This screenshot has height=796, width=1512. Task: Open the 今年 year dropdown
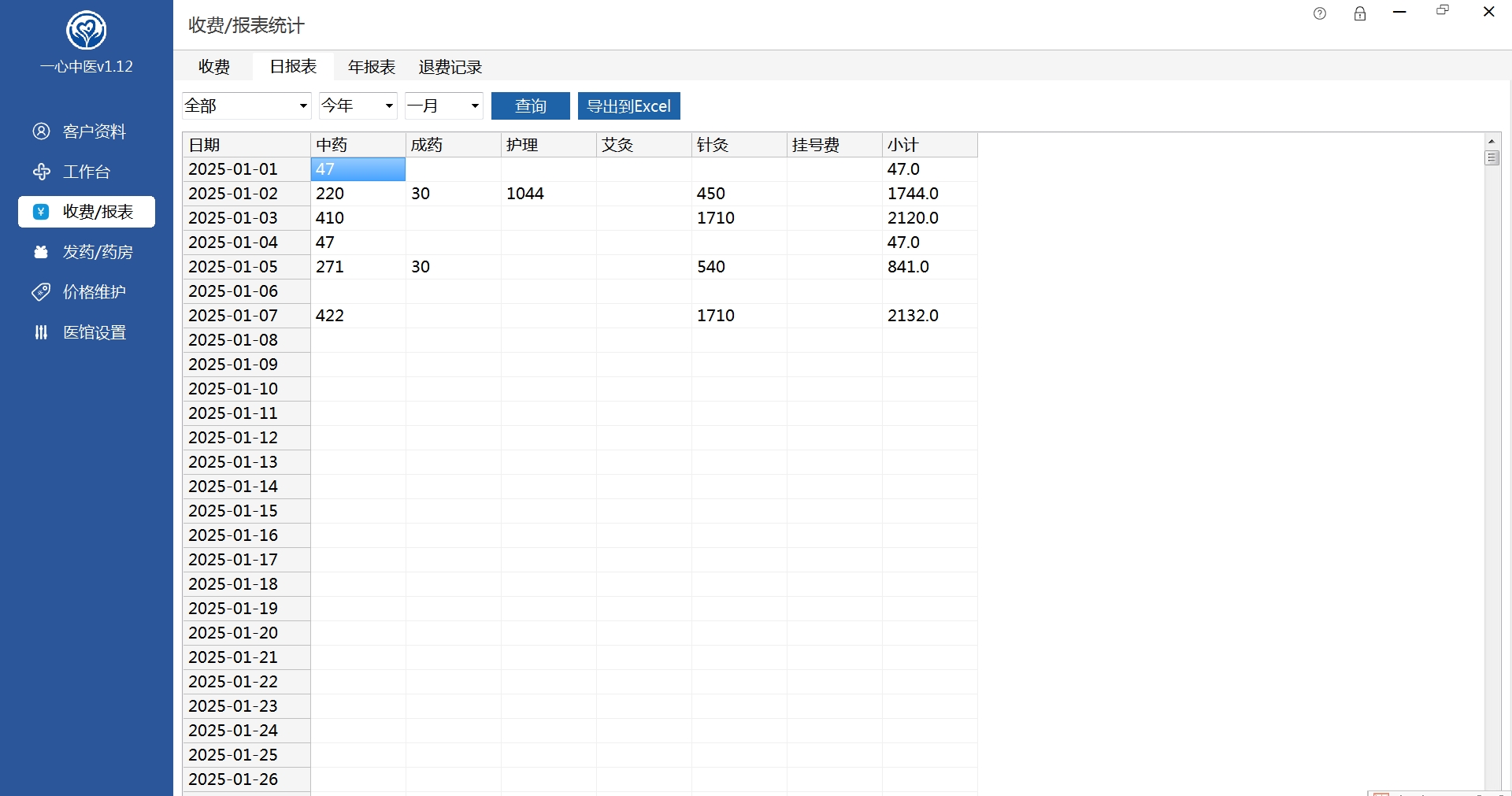pos(358,106)
